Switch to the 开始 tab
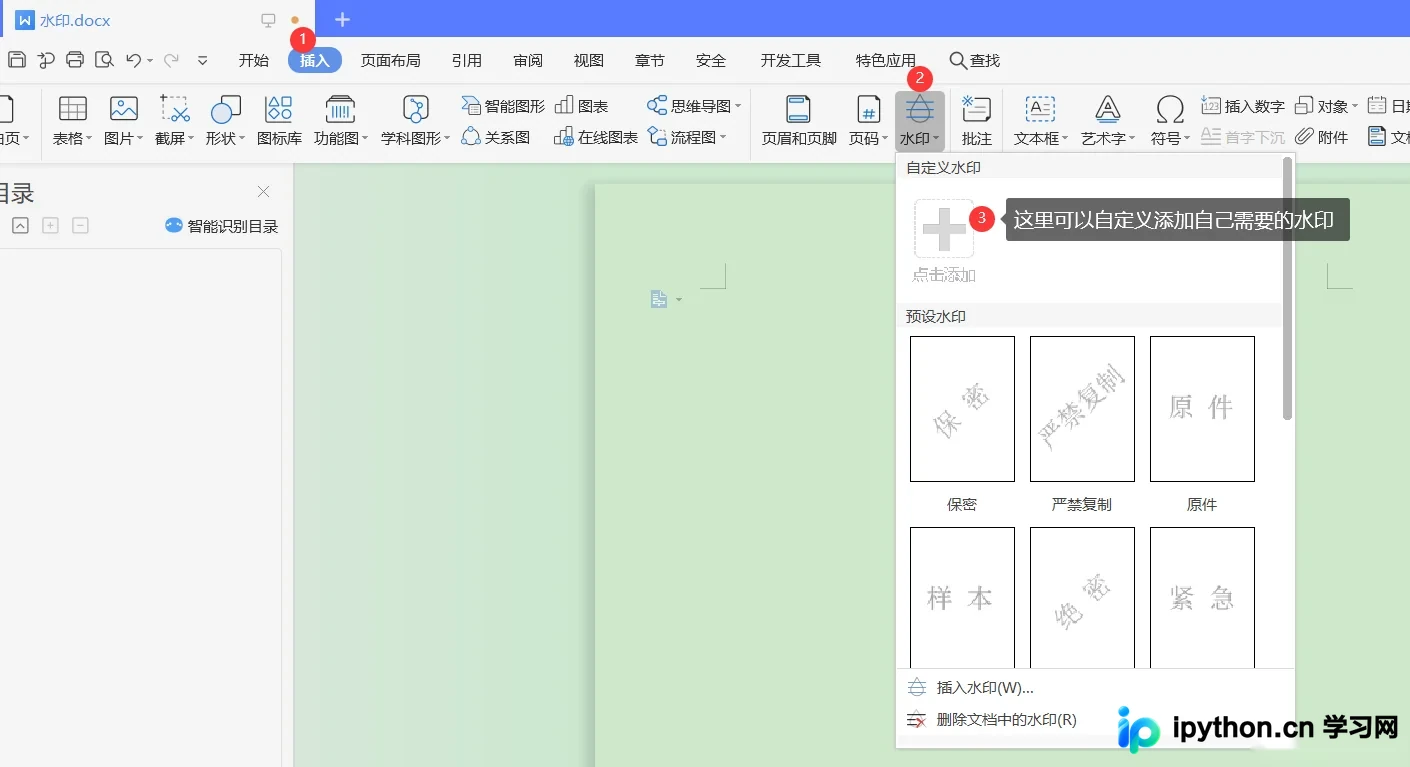This screenshot has width=1410, height=767. point(254,61)
